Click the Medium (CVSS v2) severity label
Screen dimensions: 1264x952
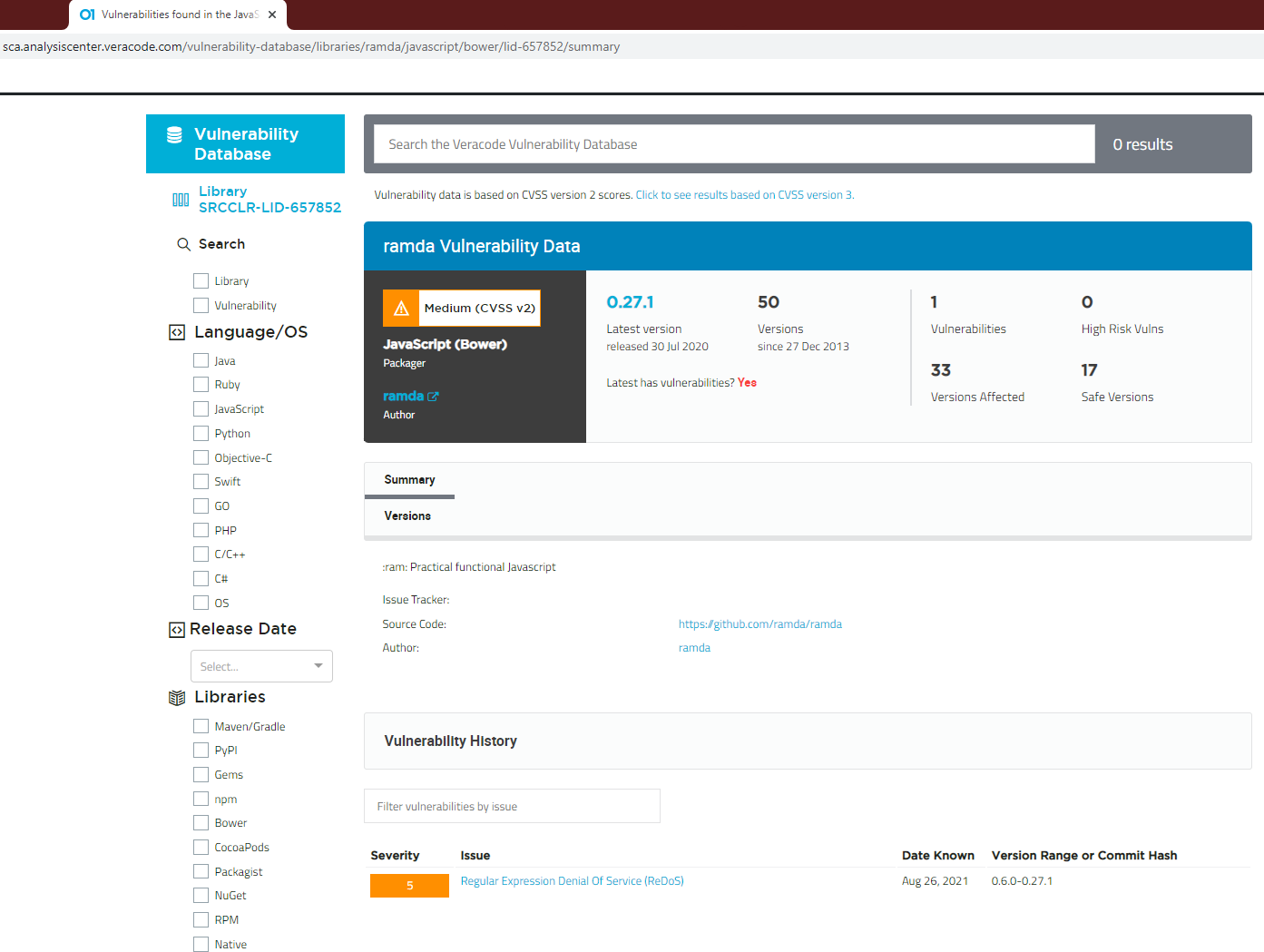480,308
